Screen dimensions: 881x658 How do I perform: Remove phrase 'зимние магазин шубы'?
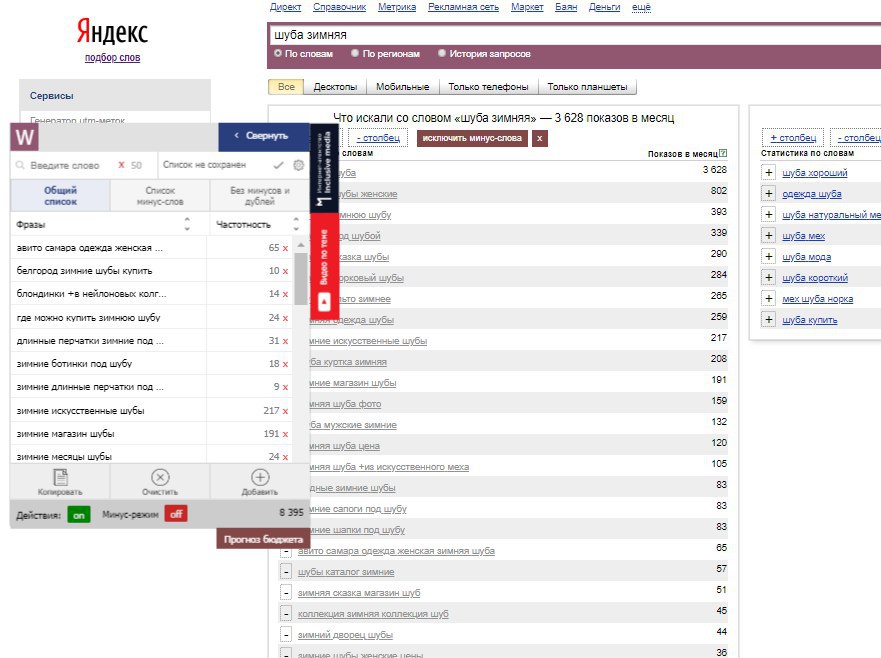point(285,434)
